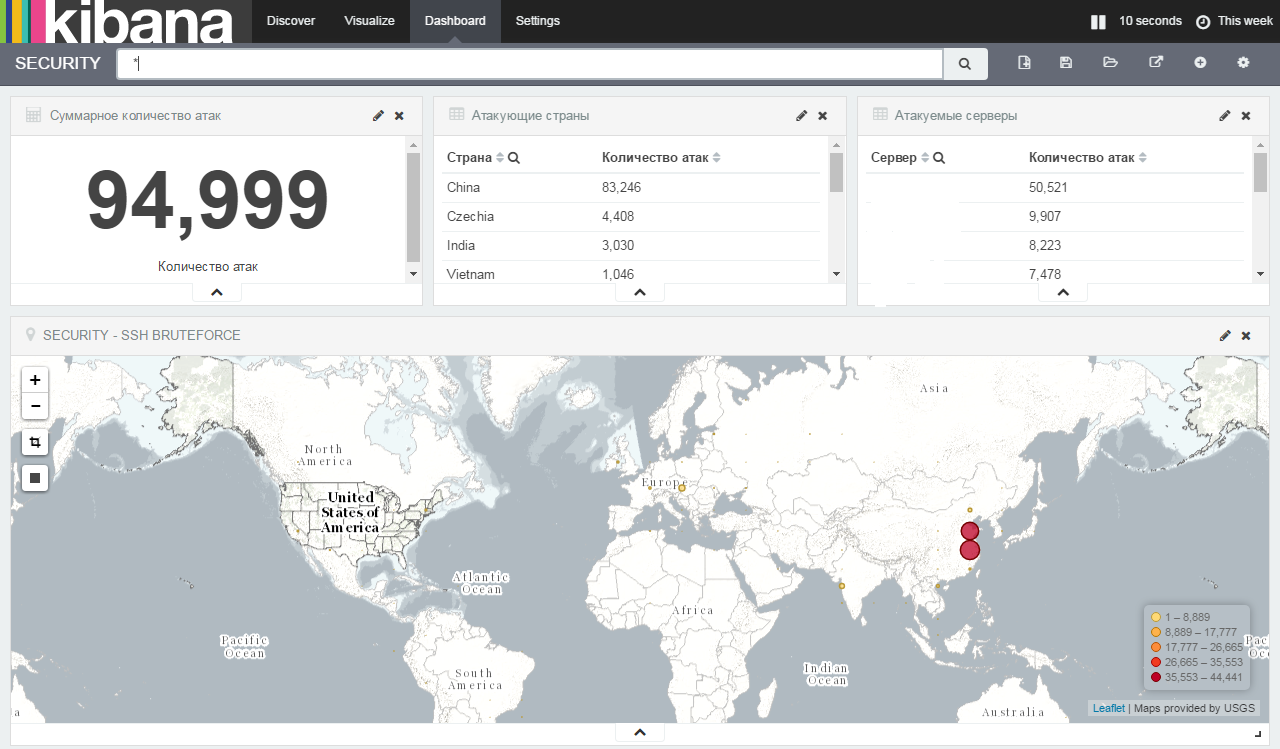This screenshot has width=1280, height=749.
Task: Open dashboard options gear
Action: tap(1243, 63)
